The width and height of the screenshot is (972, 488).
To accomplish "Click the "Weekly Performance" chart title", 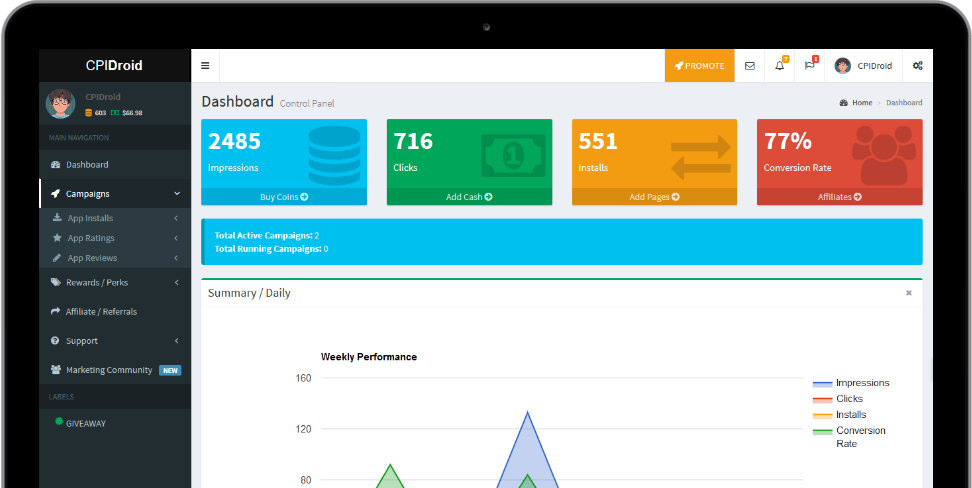I will tap(369, 357).
